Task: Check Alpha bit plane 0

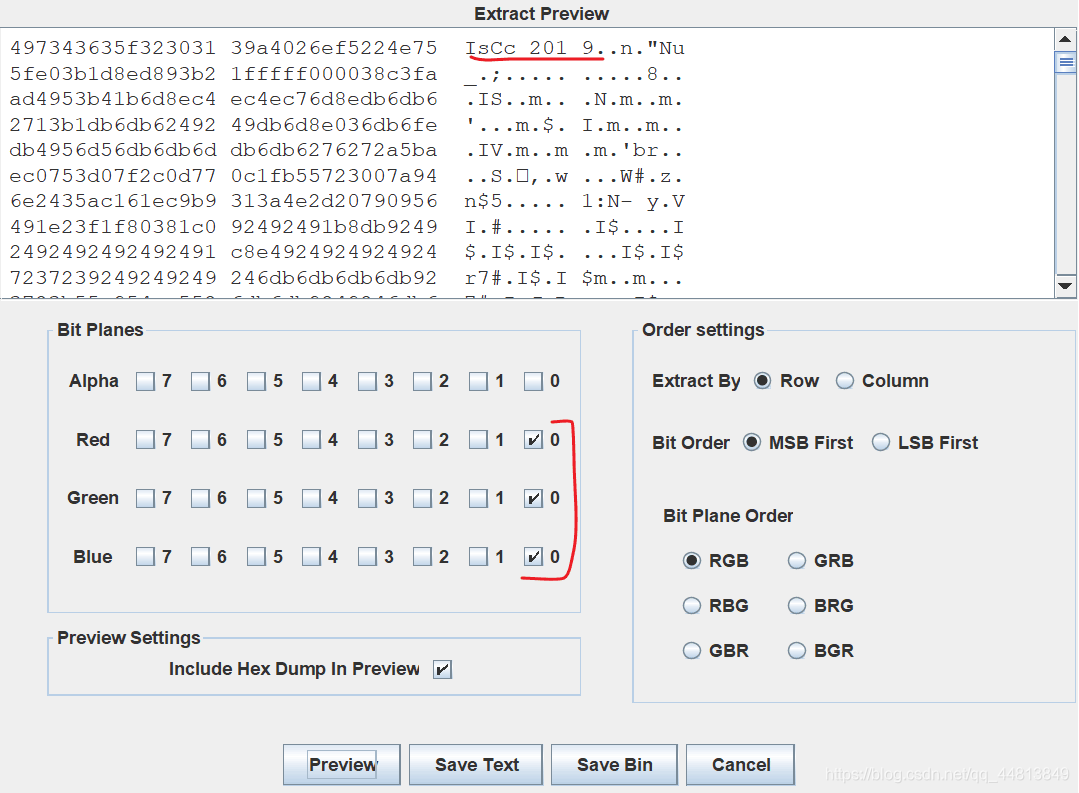Action: [x=533, y=381]
